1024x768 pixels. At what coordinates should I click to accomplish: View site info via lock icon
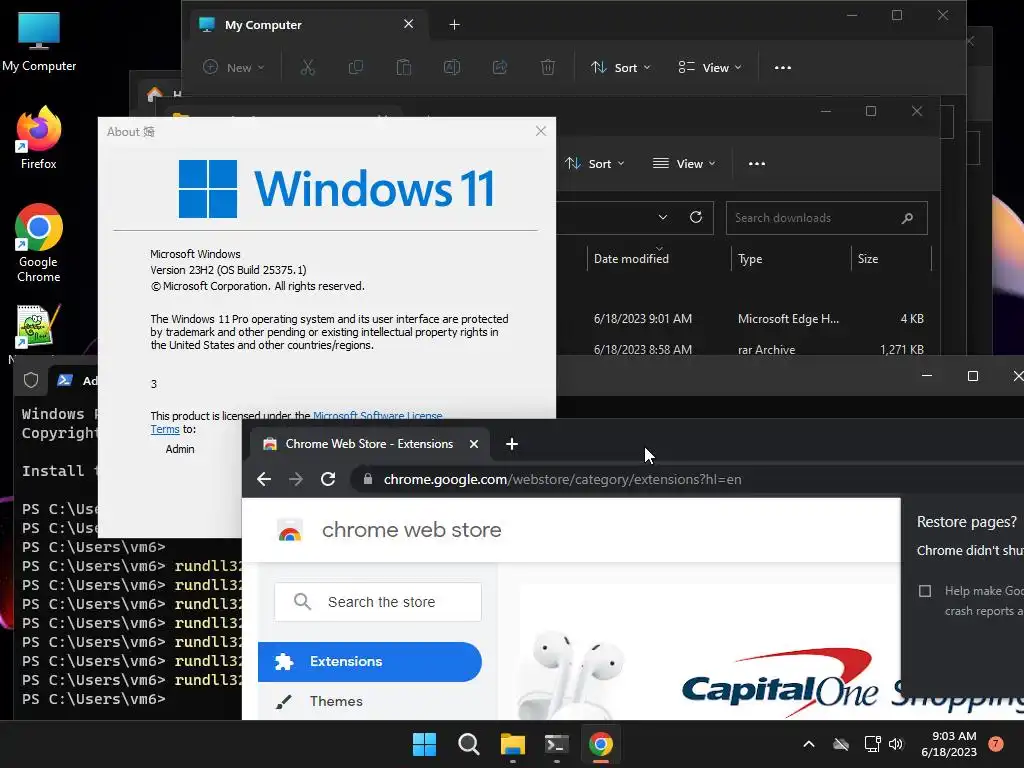pyautogui.click(x=368, y=479)
